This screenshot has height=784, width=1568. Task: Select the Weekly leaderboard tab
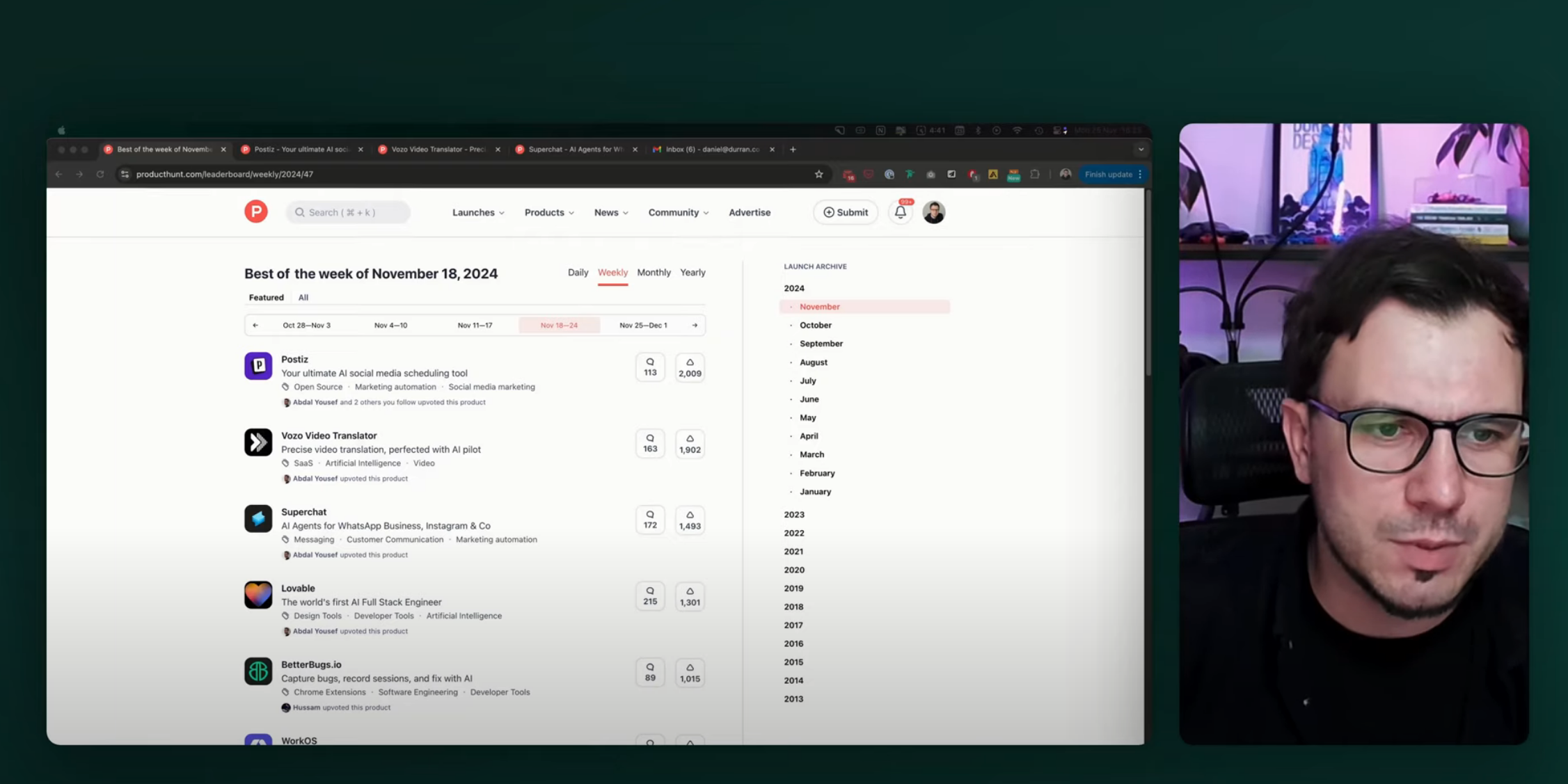[x=612, y=272]
